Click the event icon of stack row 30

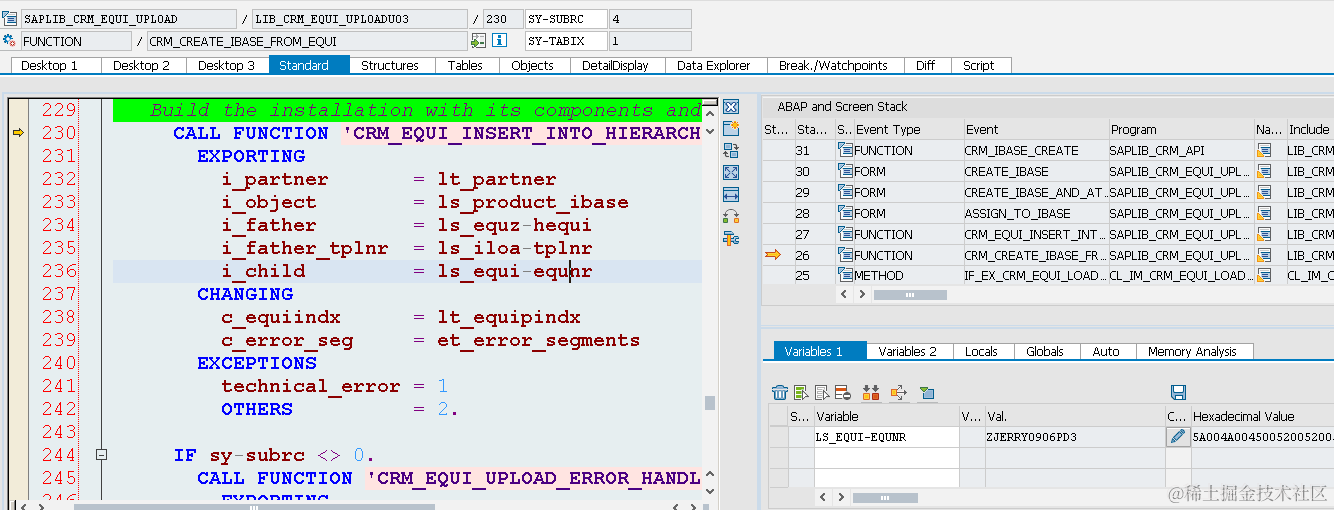pyautogui.click(x=845, y=171)
